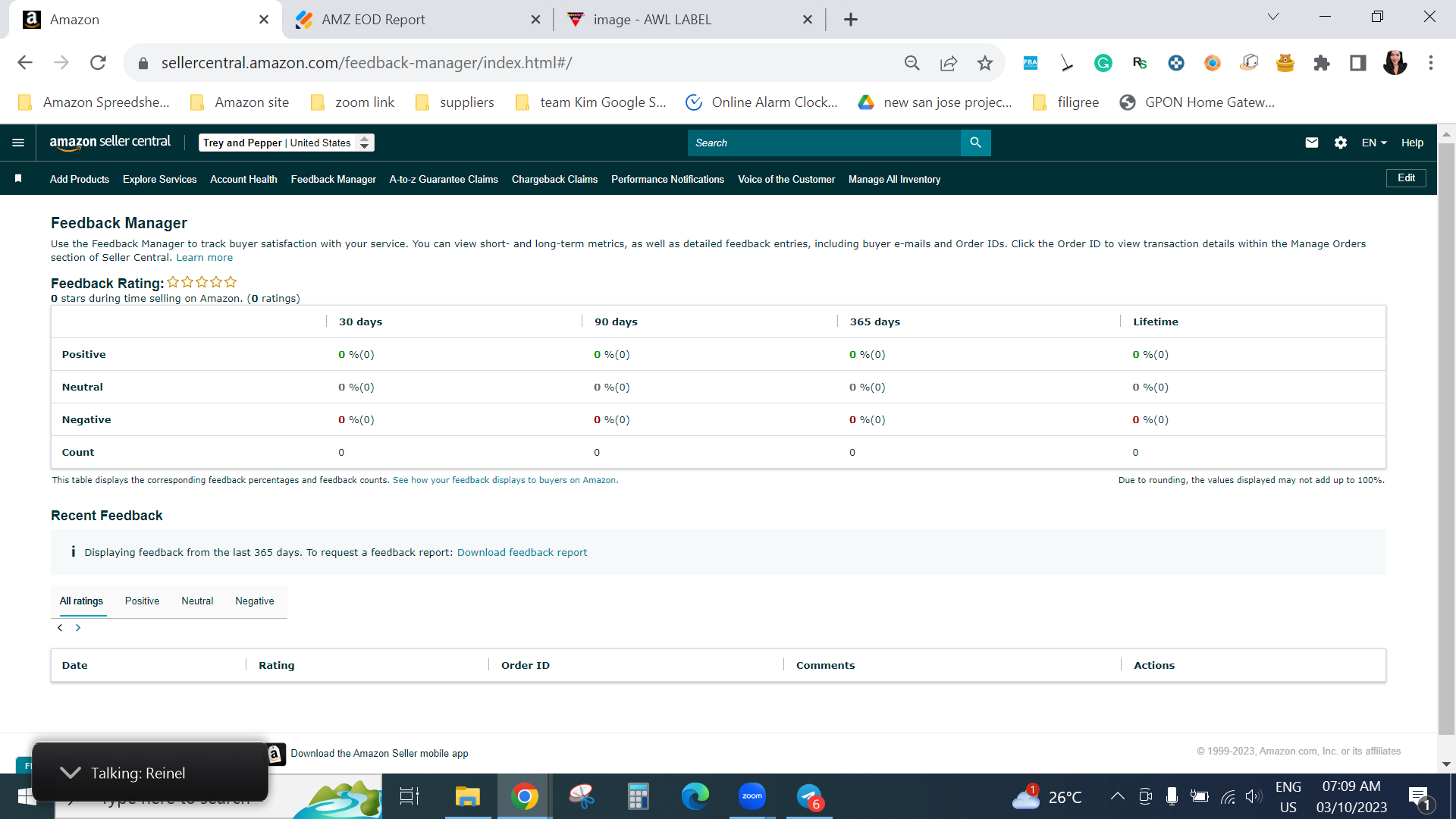Viewport: 1456px width, 819px height.
Task: Open File Explorer from the taskbar
Action: [x=468, y=796]
